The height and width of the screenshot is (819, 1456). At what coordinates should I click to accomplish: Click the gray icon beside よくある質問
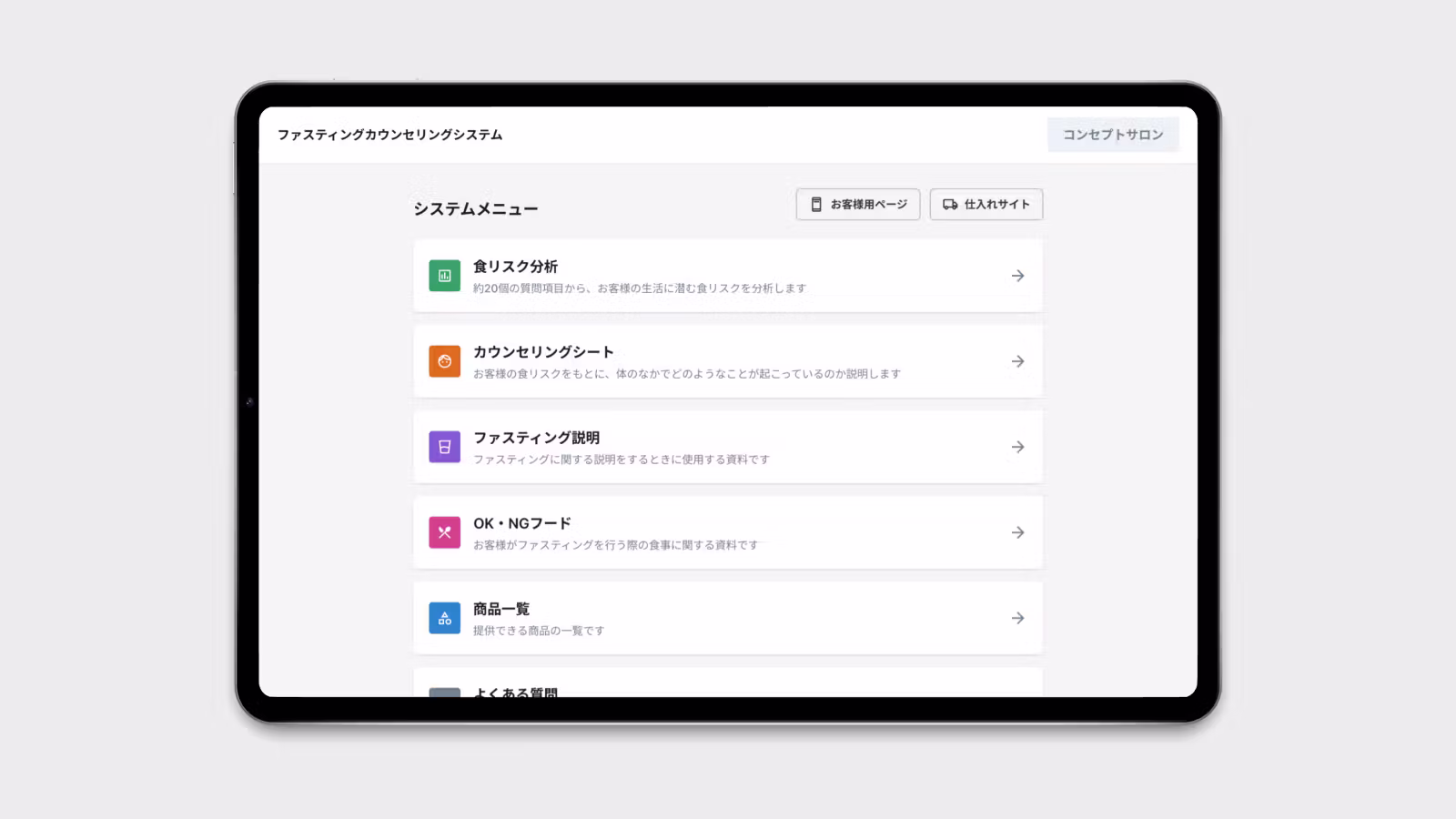[444, 693]
